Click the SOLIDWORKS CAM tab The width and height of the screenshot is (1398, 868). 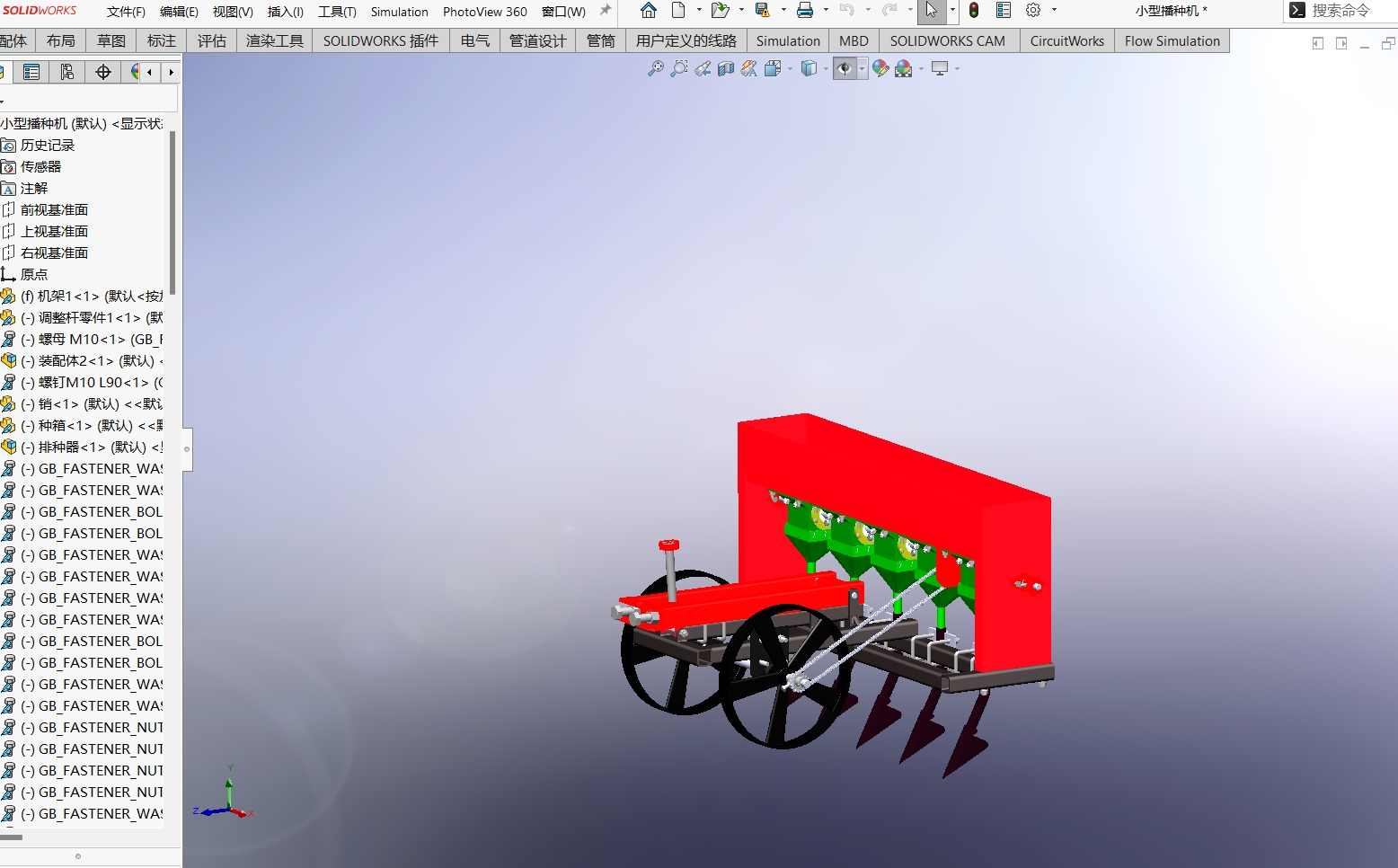tap(948, 40)
